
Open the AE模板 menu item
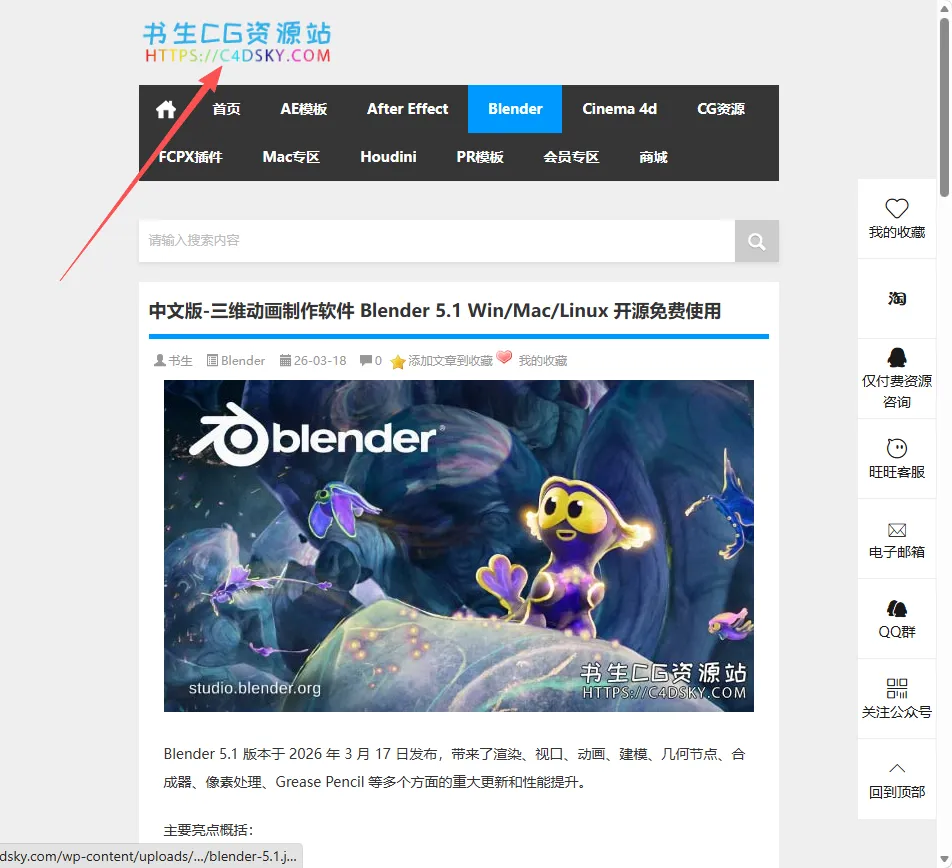pyautogui.click(x=304, y=109)
